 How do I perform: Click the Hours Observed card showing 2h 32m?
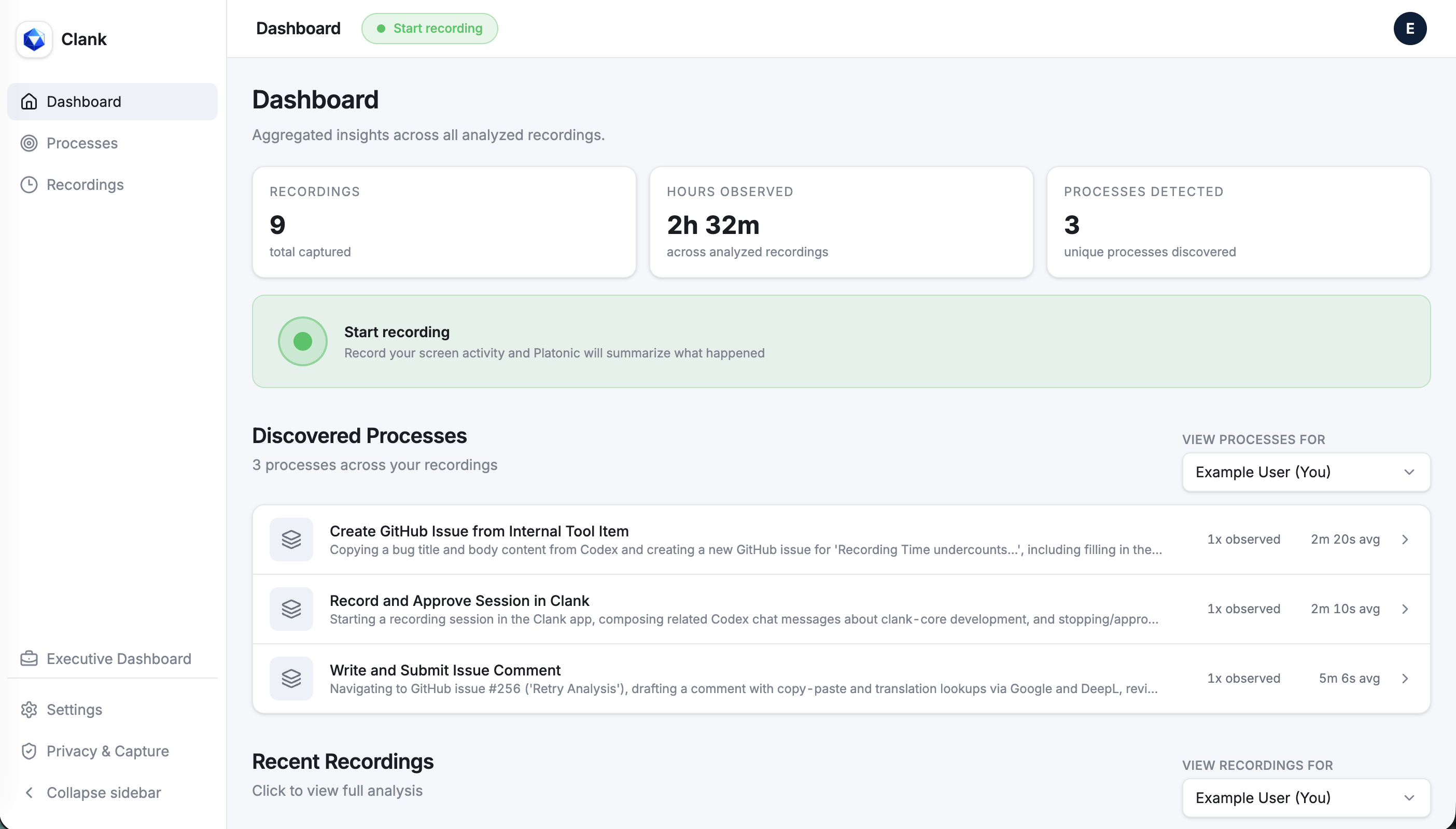pos(841,222)
